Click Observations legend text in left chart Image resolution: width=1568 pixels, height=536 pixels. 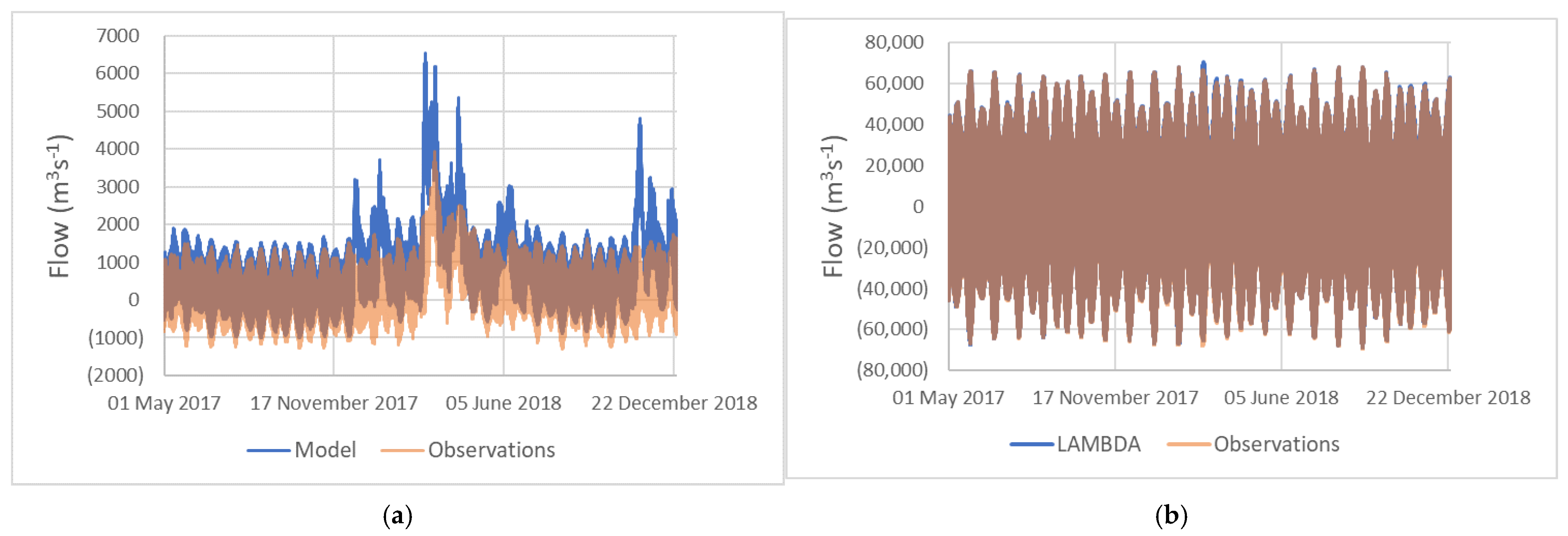tap(491, 450)
